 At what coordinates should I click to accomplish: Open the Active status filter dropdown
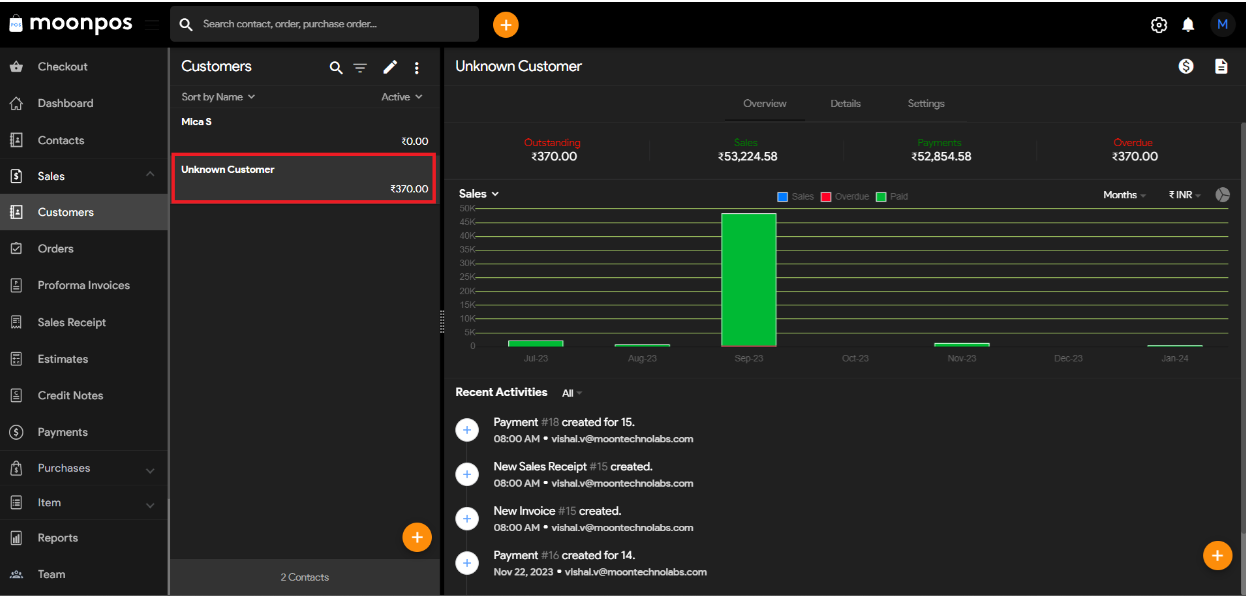coord(401,96)
